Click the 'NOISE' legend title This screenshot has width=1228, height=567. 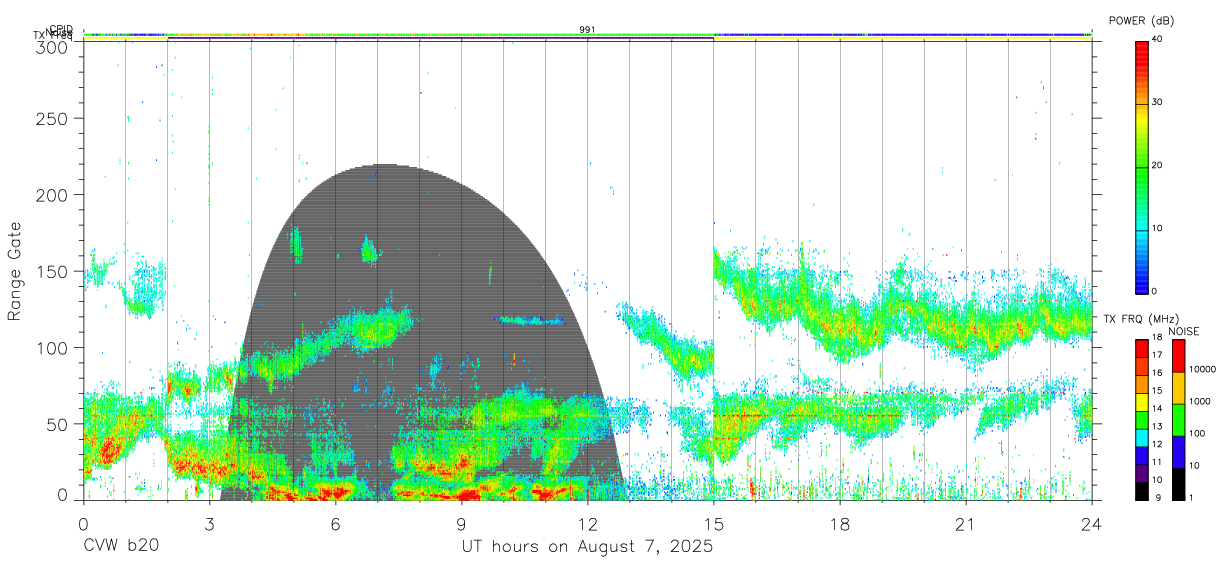click(x=1183, y=331)
